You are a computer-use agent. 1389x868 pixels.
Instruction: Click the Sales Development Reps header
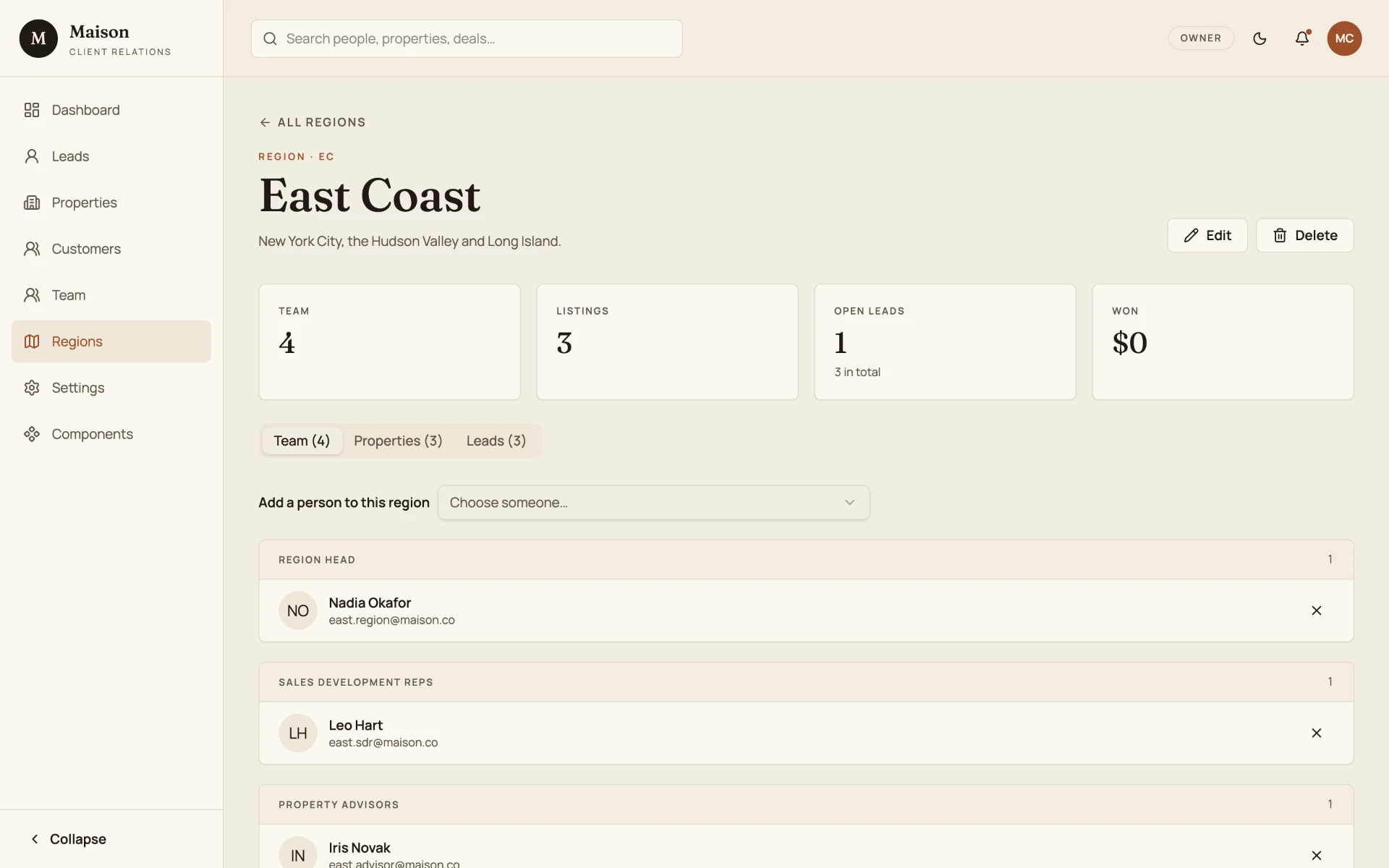coord(806,681)
